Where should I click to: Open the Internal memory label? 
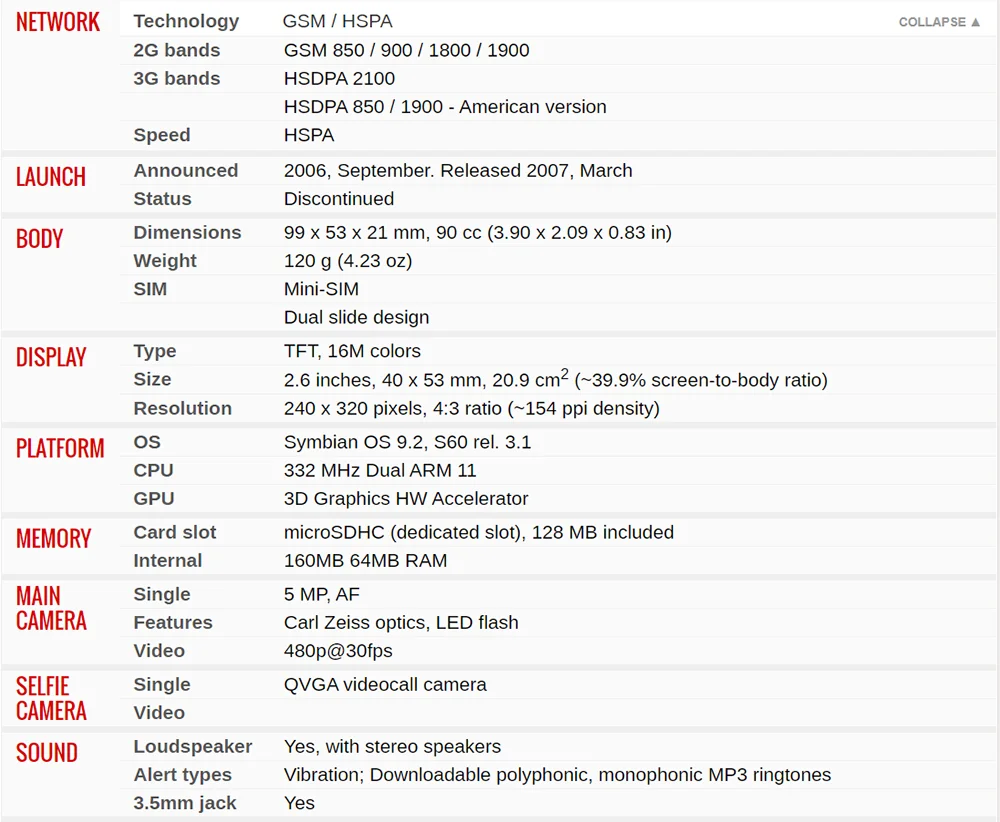tap(168, 561)
